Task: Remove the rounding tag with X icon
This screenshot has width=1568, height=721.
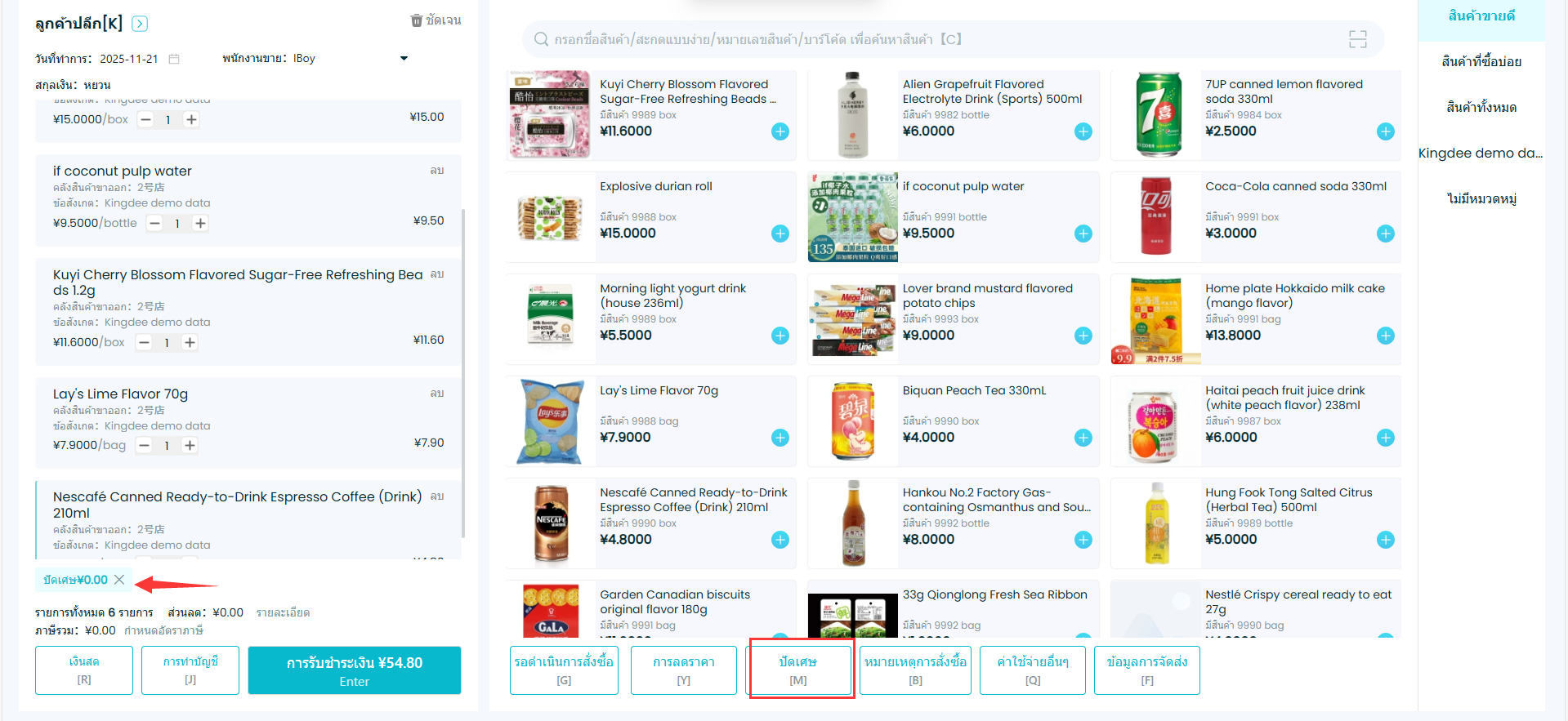Action: [119, 580]
